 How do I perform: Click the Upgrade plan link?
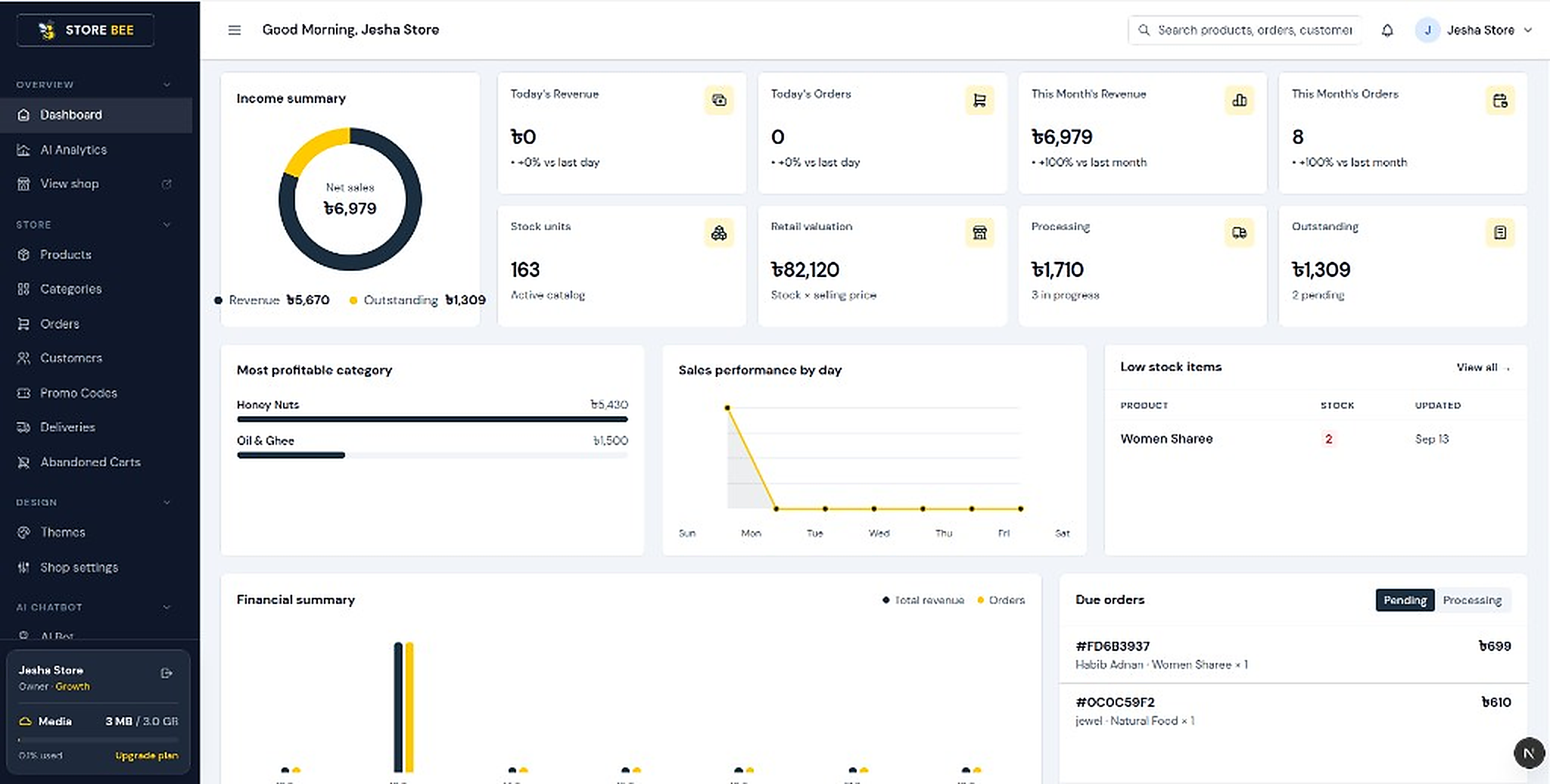147,755
